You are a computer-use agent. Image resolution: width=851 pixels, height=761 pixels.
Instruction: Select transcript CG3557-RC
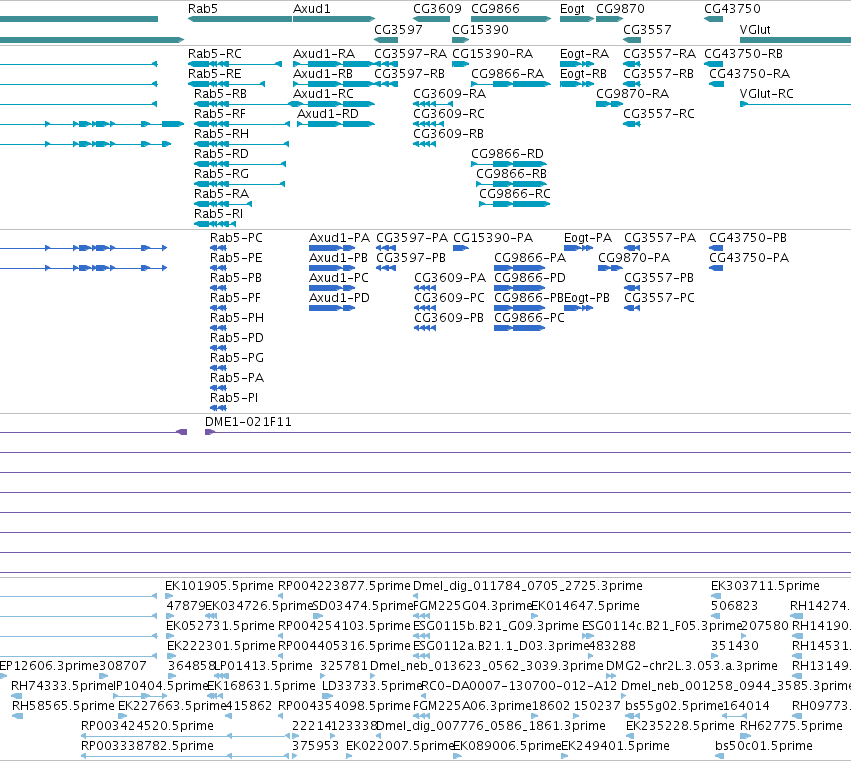tap(659, 114)
